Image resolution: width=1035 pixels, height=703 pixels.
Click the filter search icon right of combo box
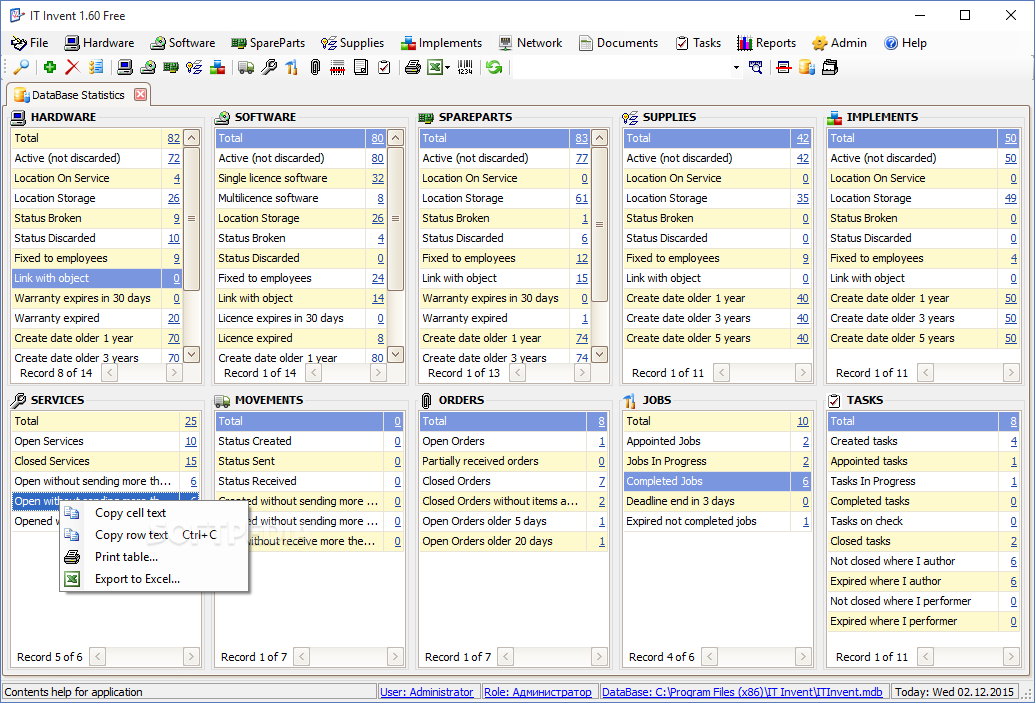tap(756, 67)
